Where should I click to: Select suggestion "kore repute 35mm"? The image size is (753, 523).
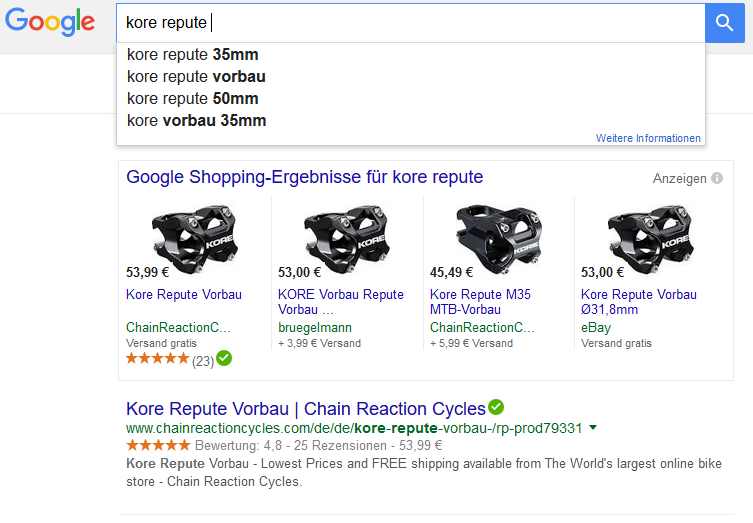pyautogui.click(x=192, y=55)
